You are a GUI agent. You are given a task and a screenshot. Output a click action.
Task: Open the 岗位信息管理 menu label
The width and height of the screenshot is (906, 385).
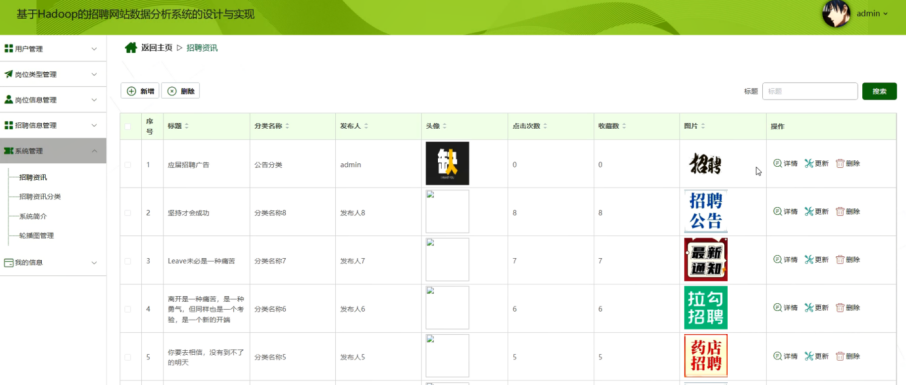36,100
